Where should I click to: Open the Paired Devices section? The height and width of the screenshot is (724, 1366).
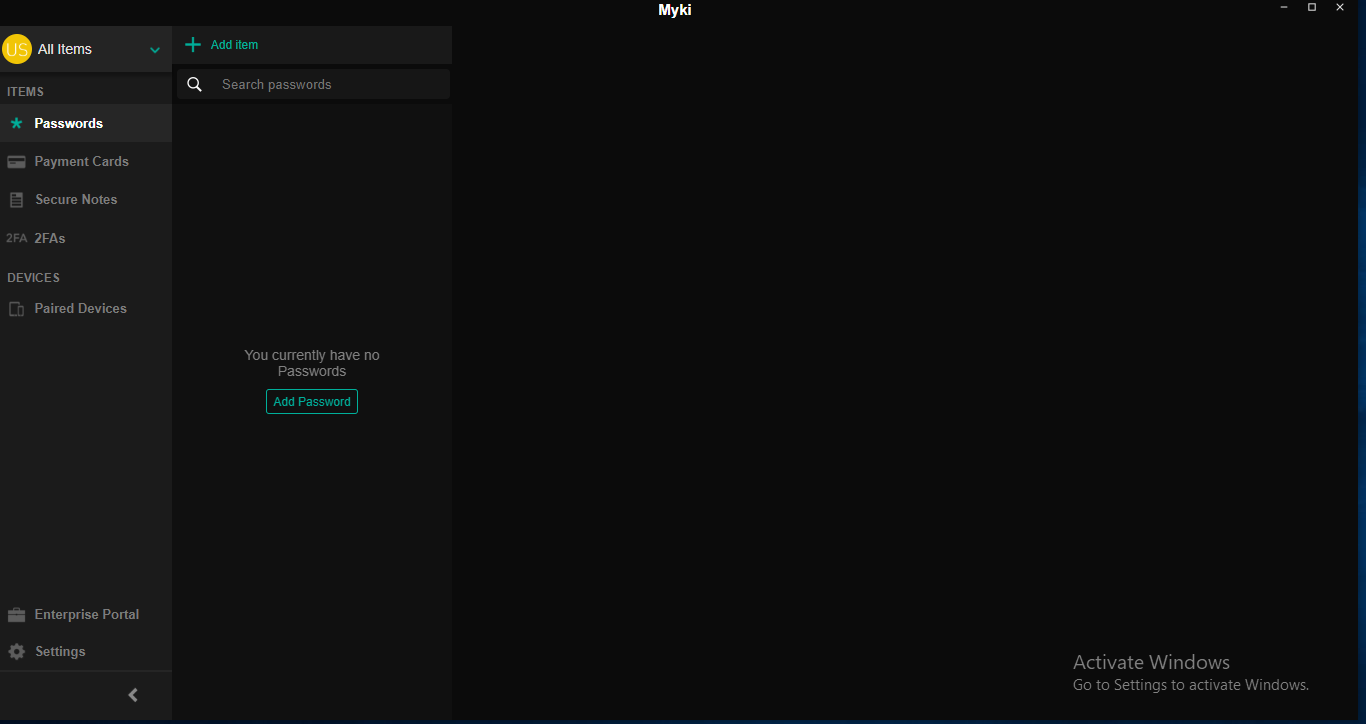point(86,308)
